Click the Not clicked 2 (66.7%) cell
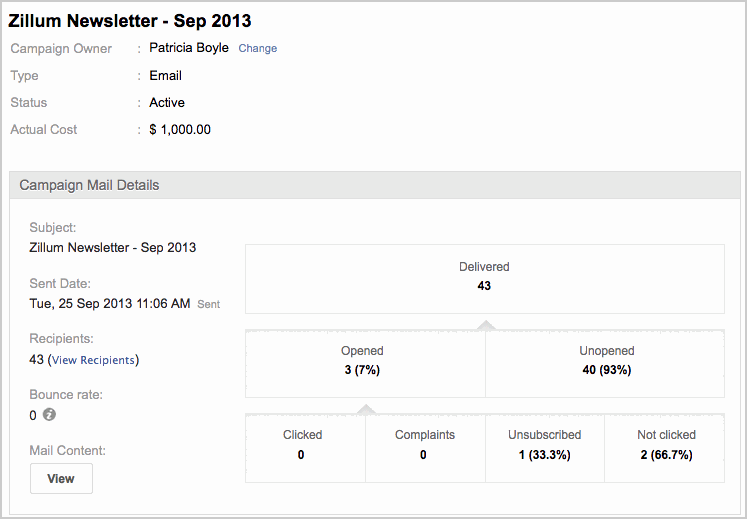 tap(666, 445)
